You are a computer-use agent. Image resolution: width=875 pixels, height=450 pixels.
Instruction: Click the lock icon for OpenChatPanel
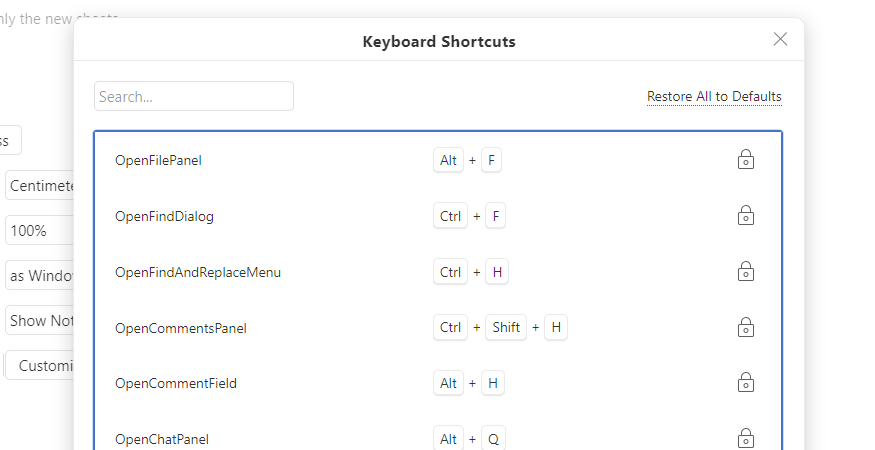tap(746, 438)
